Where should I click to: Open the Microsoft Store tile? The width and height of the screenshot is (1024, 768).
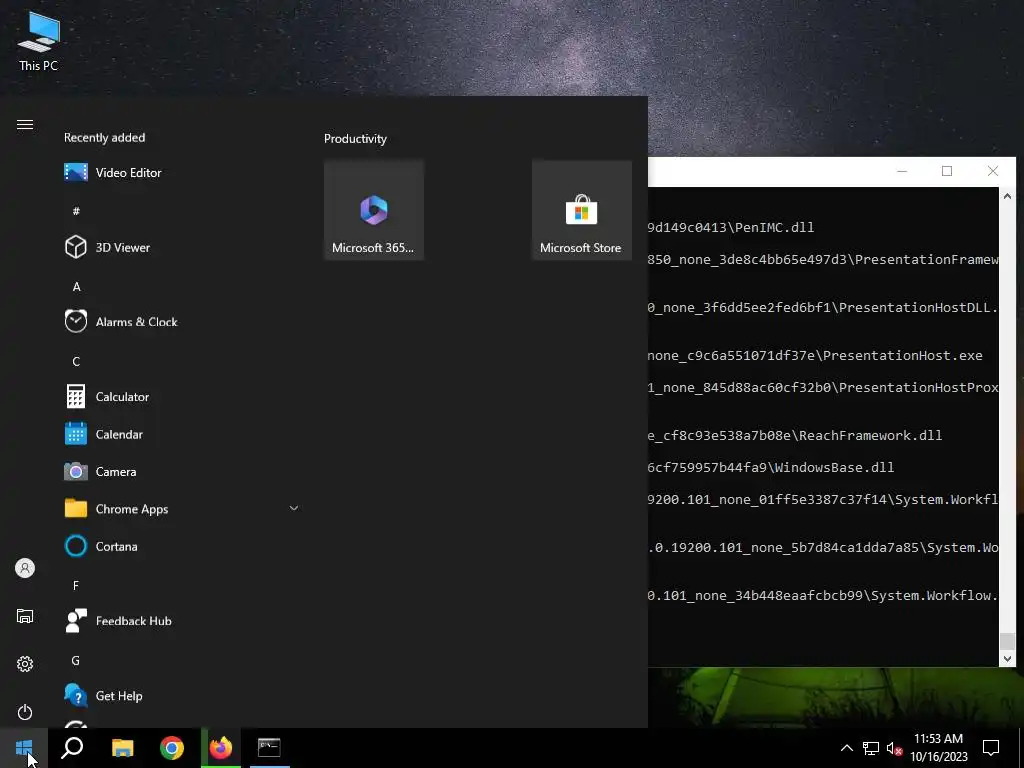[x=581, y=210]
